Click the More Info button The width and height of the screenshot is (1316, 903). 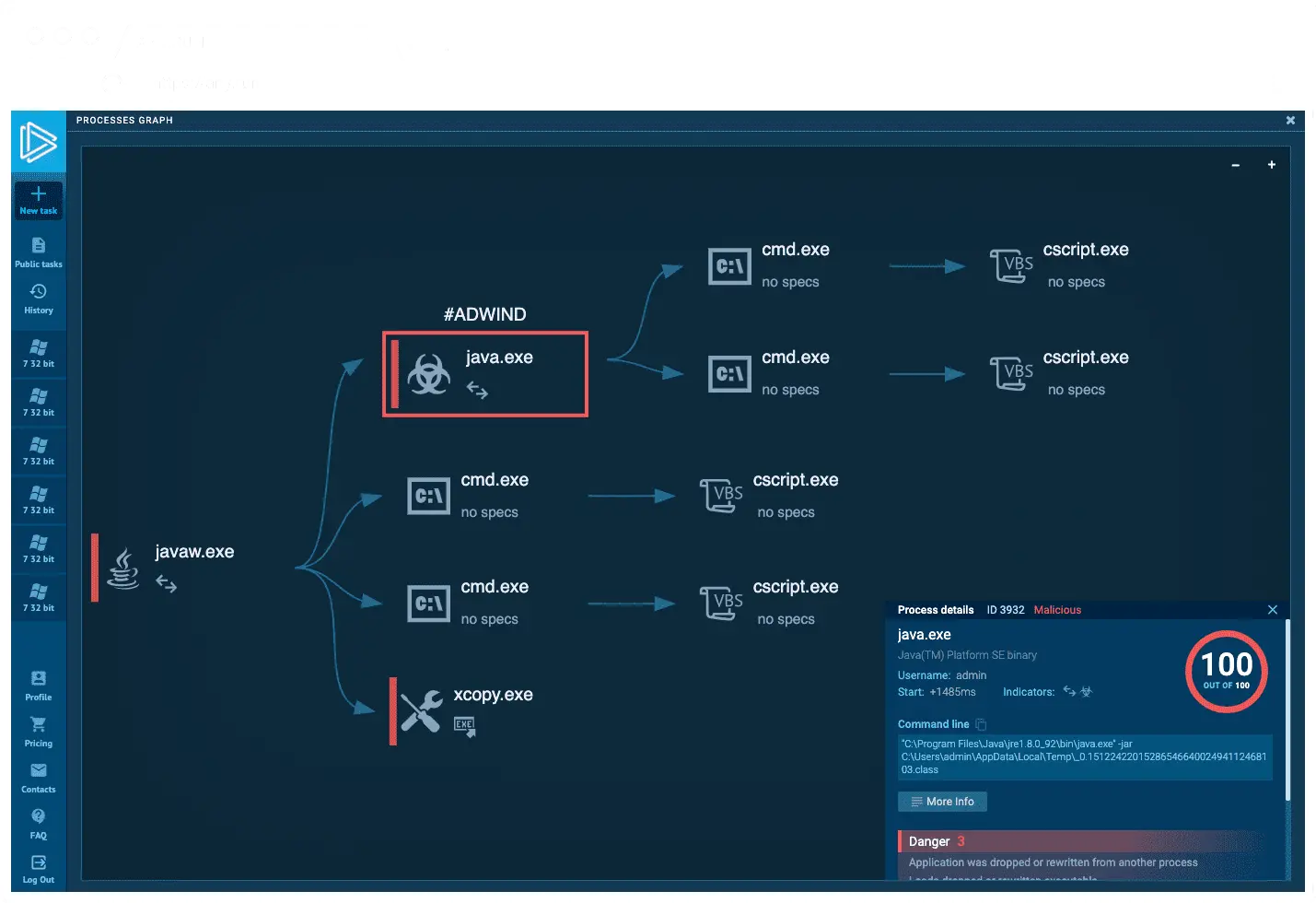point(941,802)
